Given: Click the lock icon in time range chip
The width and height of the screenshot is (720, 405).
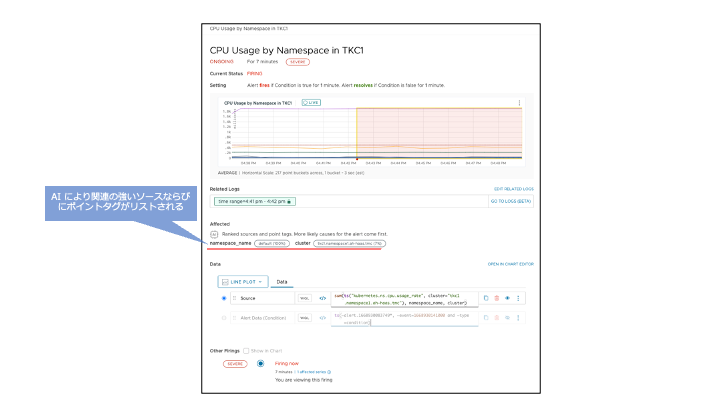Looking at the screenshot, I should click(289, 202).
